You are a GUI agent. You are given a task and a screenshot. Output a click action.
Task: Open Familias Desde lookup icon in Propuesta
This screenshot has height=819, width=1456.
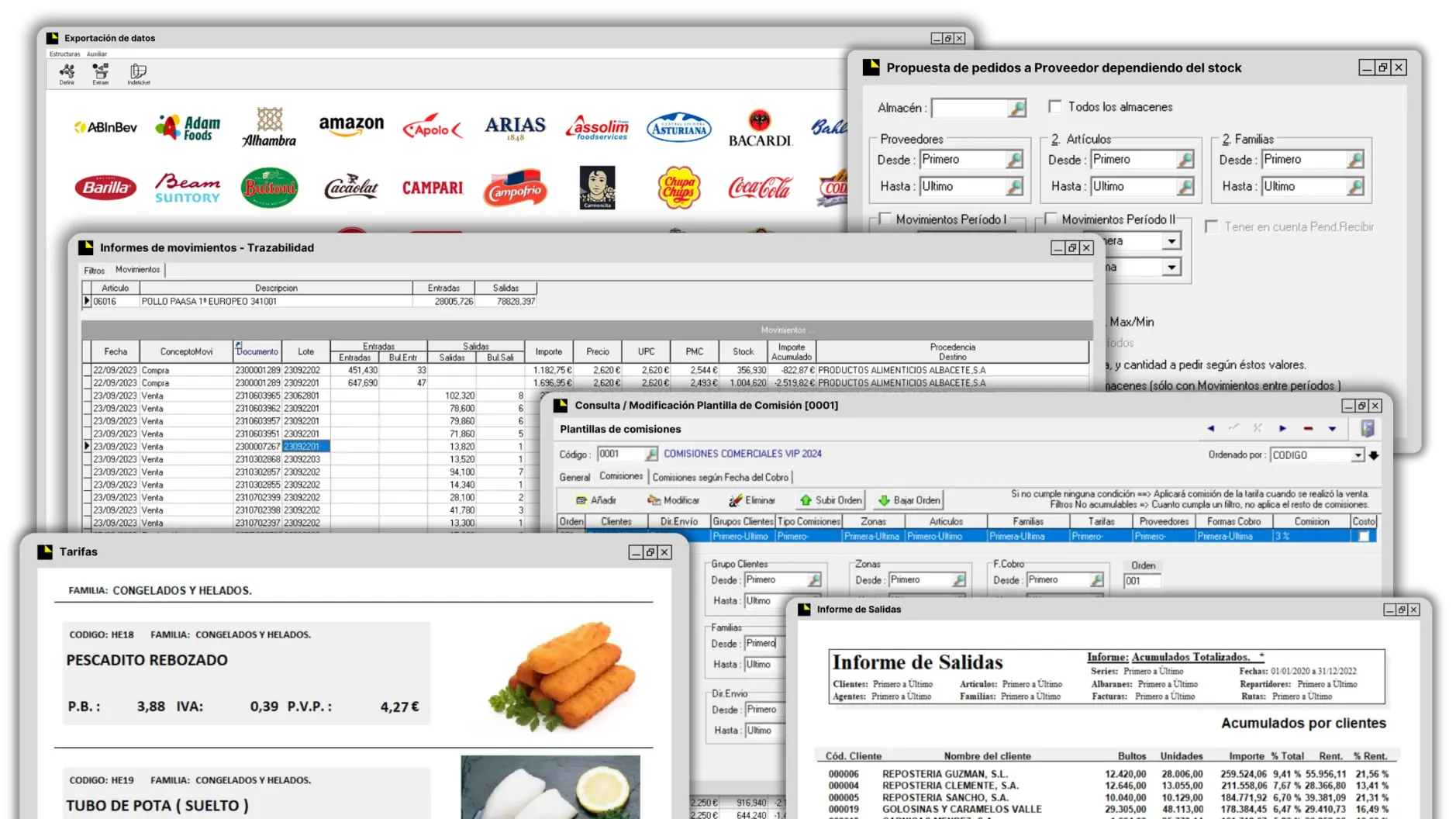tap(1354, 160)
